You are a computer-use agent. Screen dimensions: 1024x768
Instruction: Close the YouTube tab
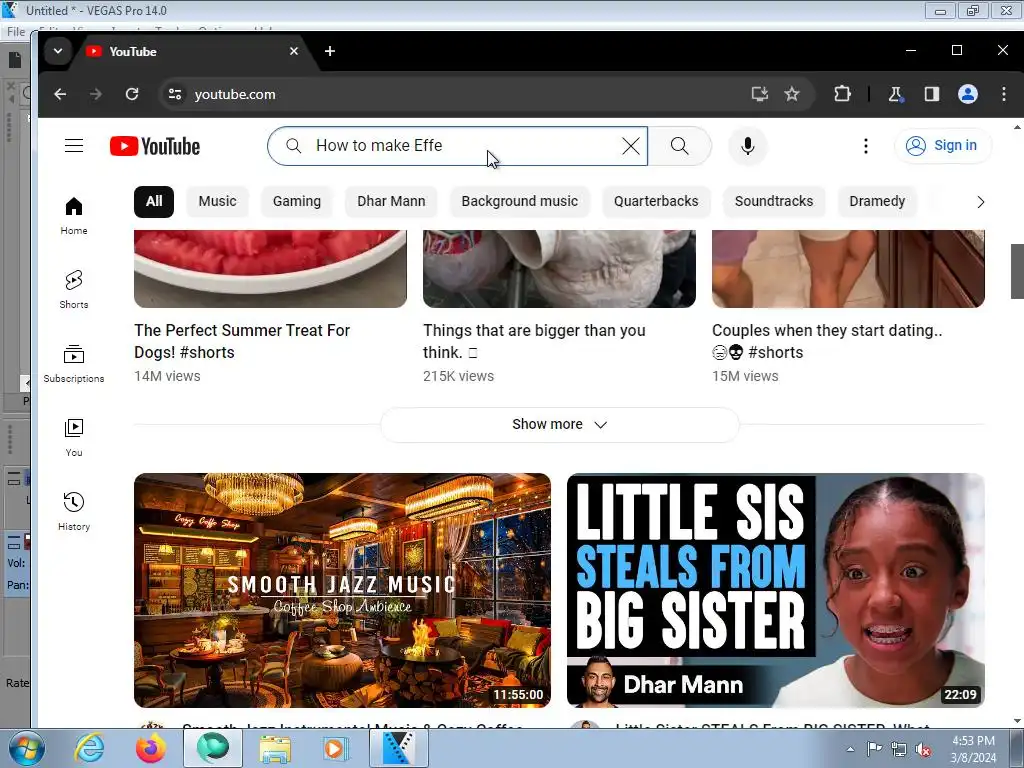[x=294, y=51]
